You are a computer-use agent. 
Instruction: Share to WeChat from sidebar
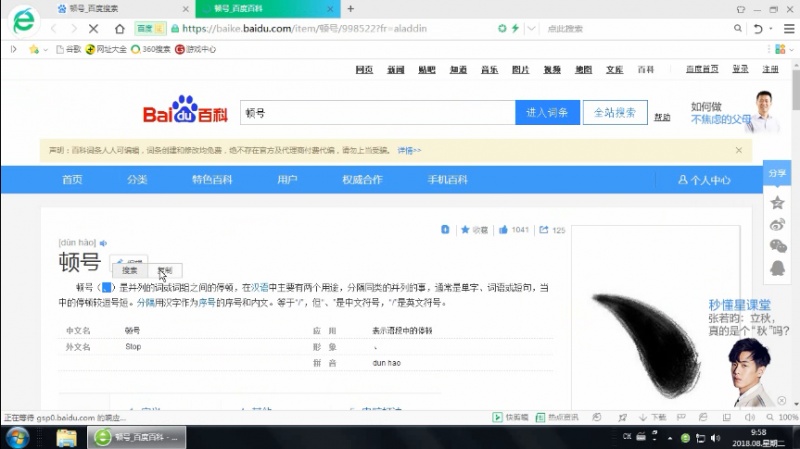point(778,246)
